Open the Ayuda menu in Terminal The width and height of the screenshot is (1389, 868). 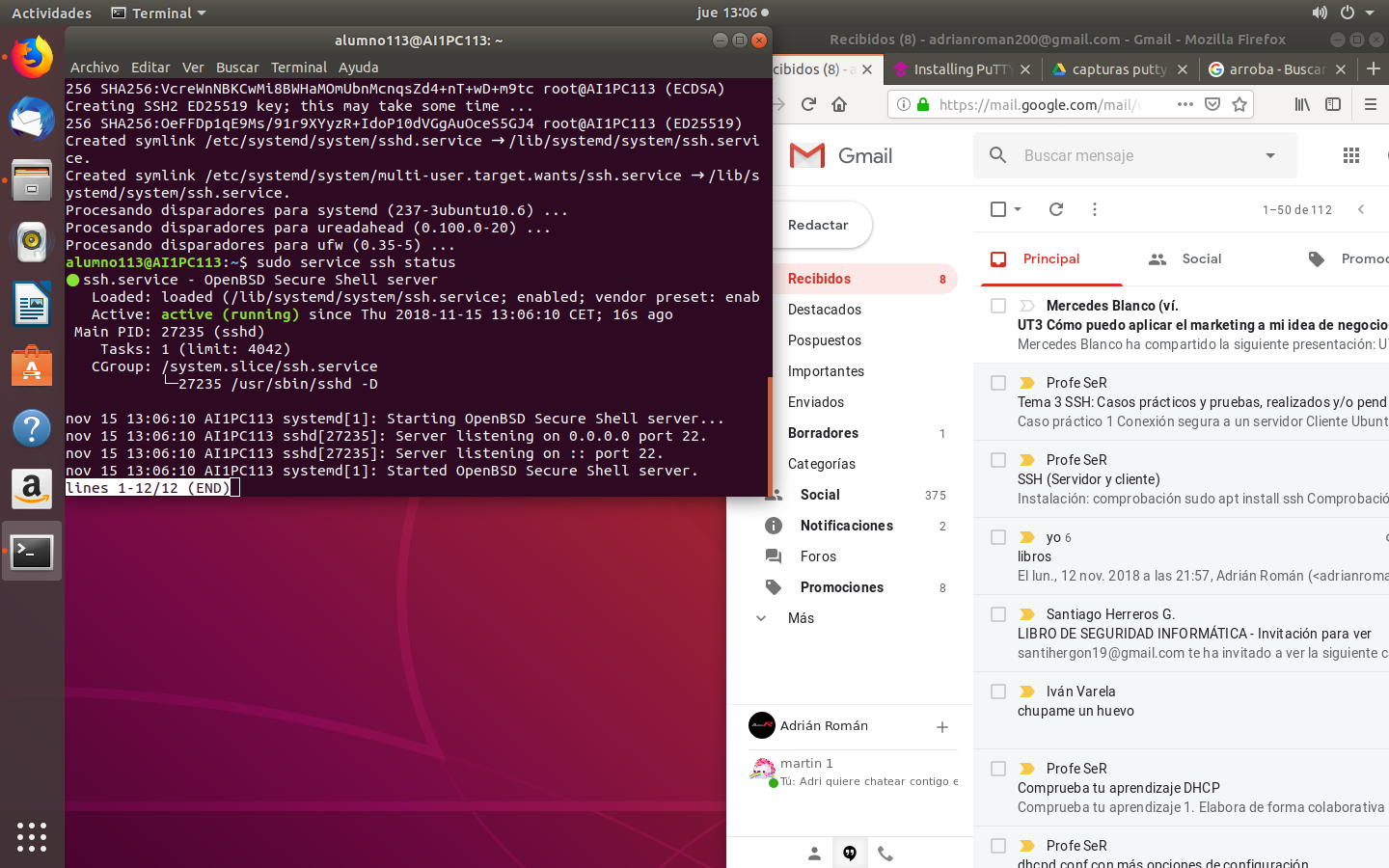pos(358,68)
